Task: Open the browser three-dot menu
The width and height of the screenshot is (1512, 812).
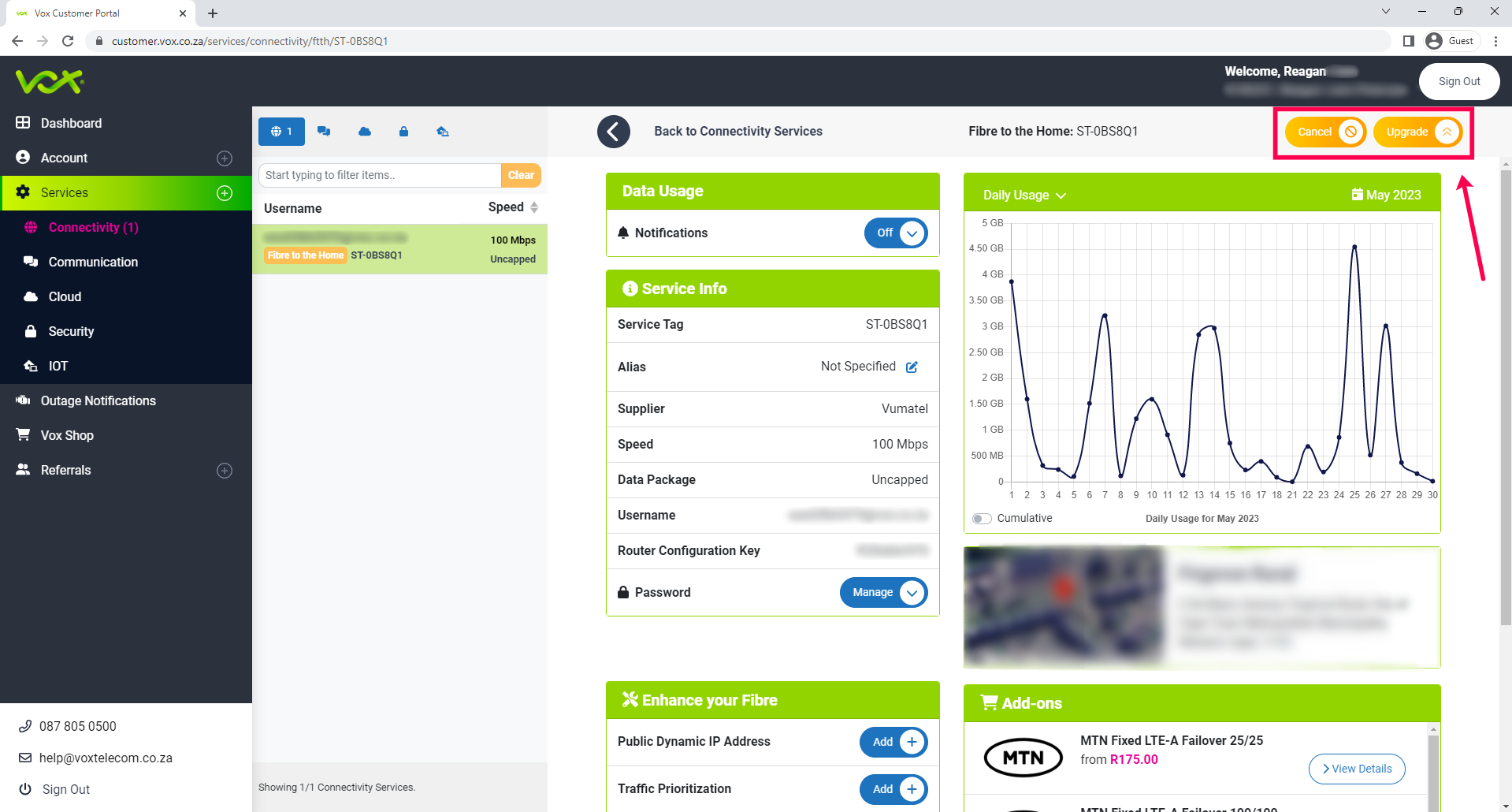Action: [x=1496, y=41]
